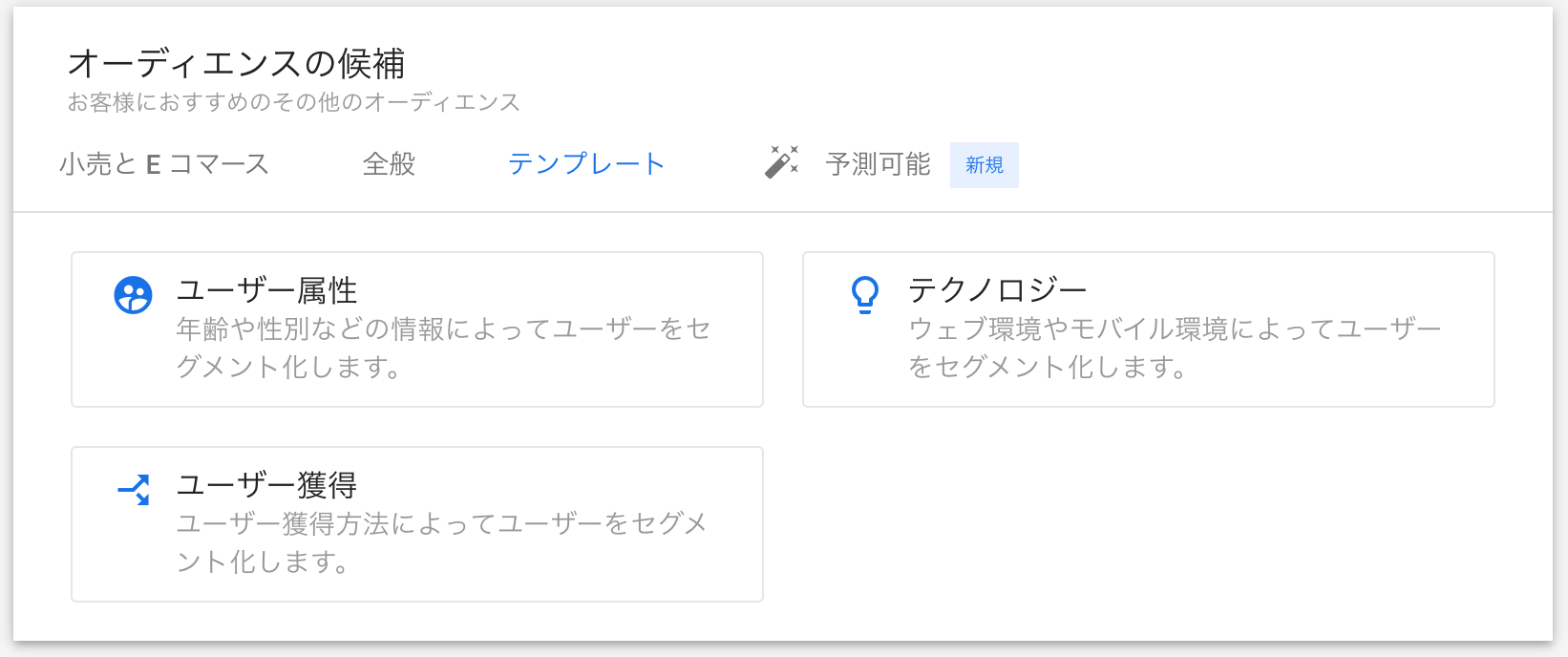
Task: Click the テクノロジー description about web and mobile
Action: pos(1174,348)
